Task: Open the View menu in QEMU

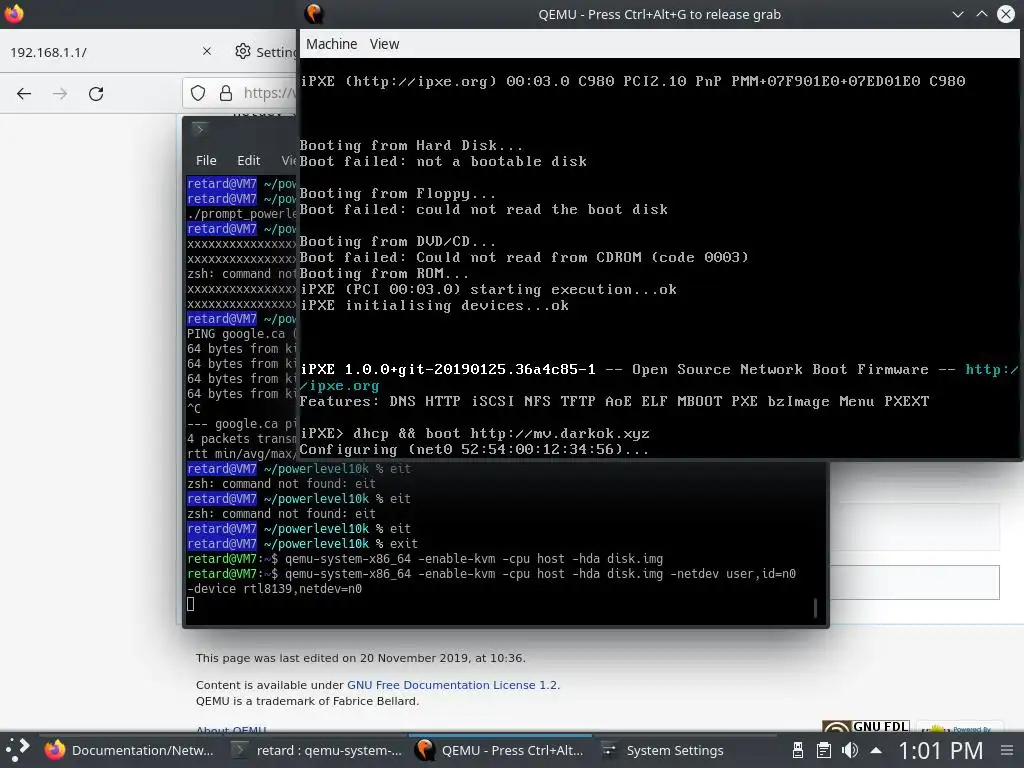Action: pyautogui.click(x=384, y=44)
